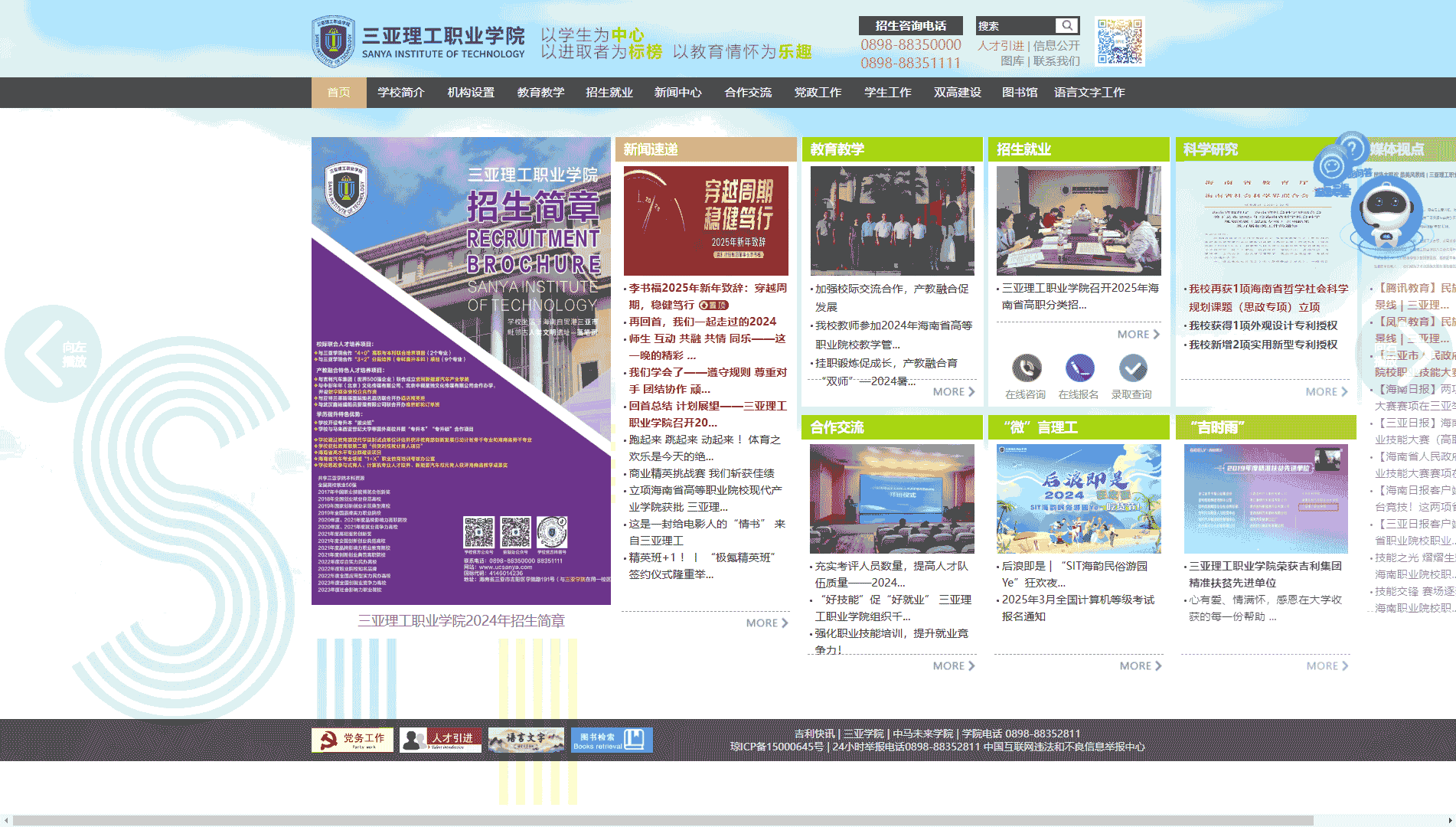Click the QR code in the header
The width and height of the screenshot is (1456, 827).
tap(1119, 41)
